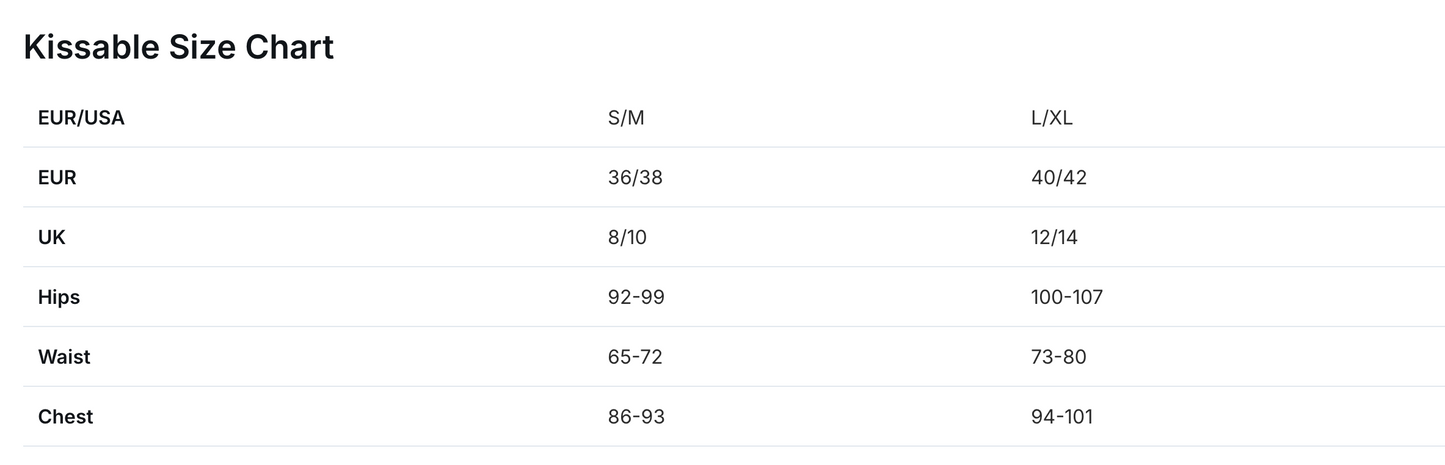Click the 8/10 UK size cell
The image size is (1445, 465).
click(x=627, y=238)
